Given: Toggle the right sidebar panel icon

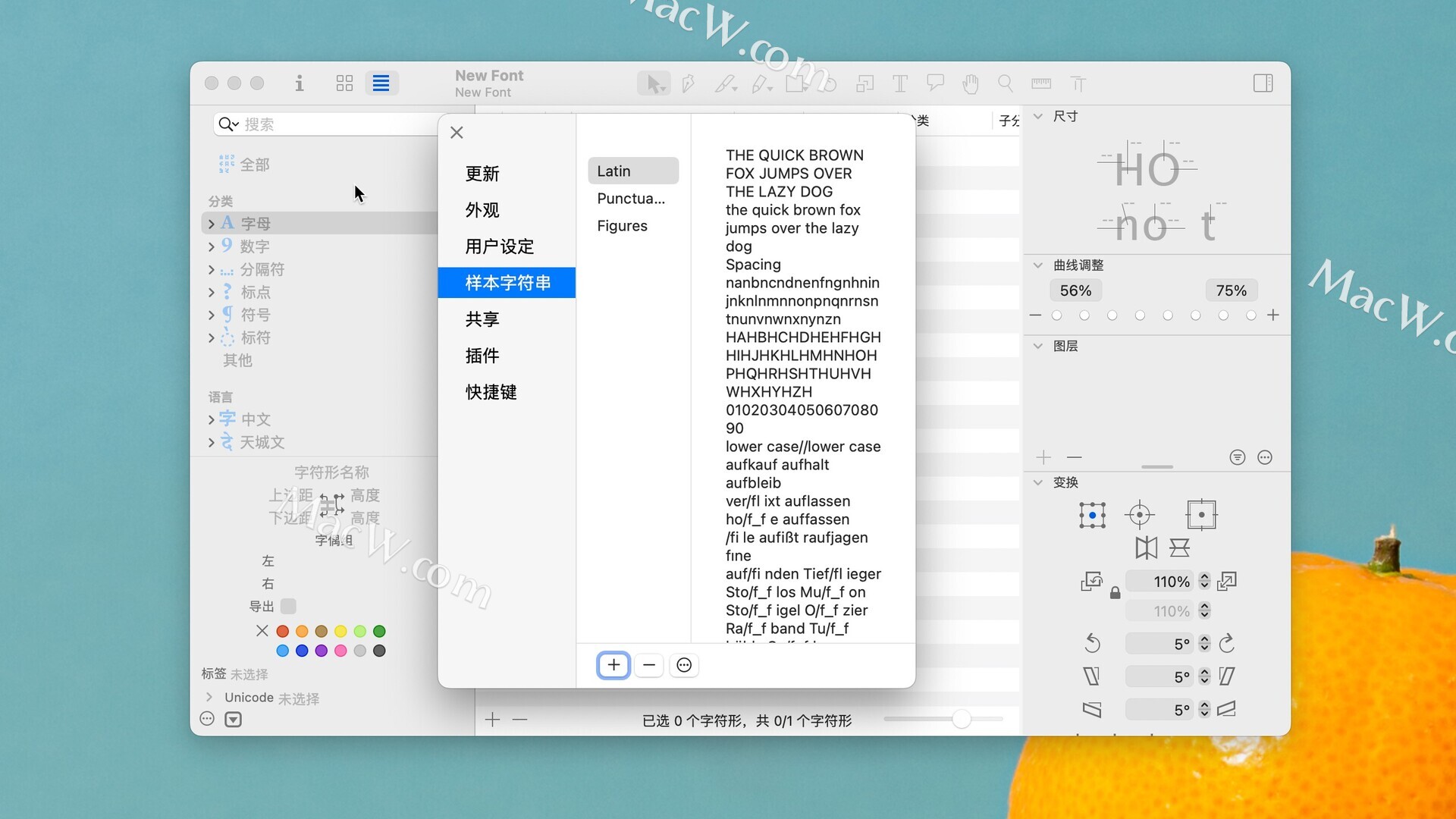Looking at the screenshot, I should (1263, 83).
